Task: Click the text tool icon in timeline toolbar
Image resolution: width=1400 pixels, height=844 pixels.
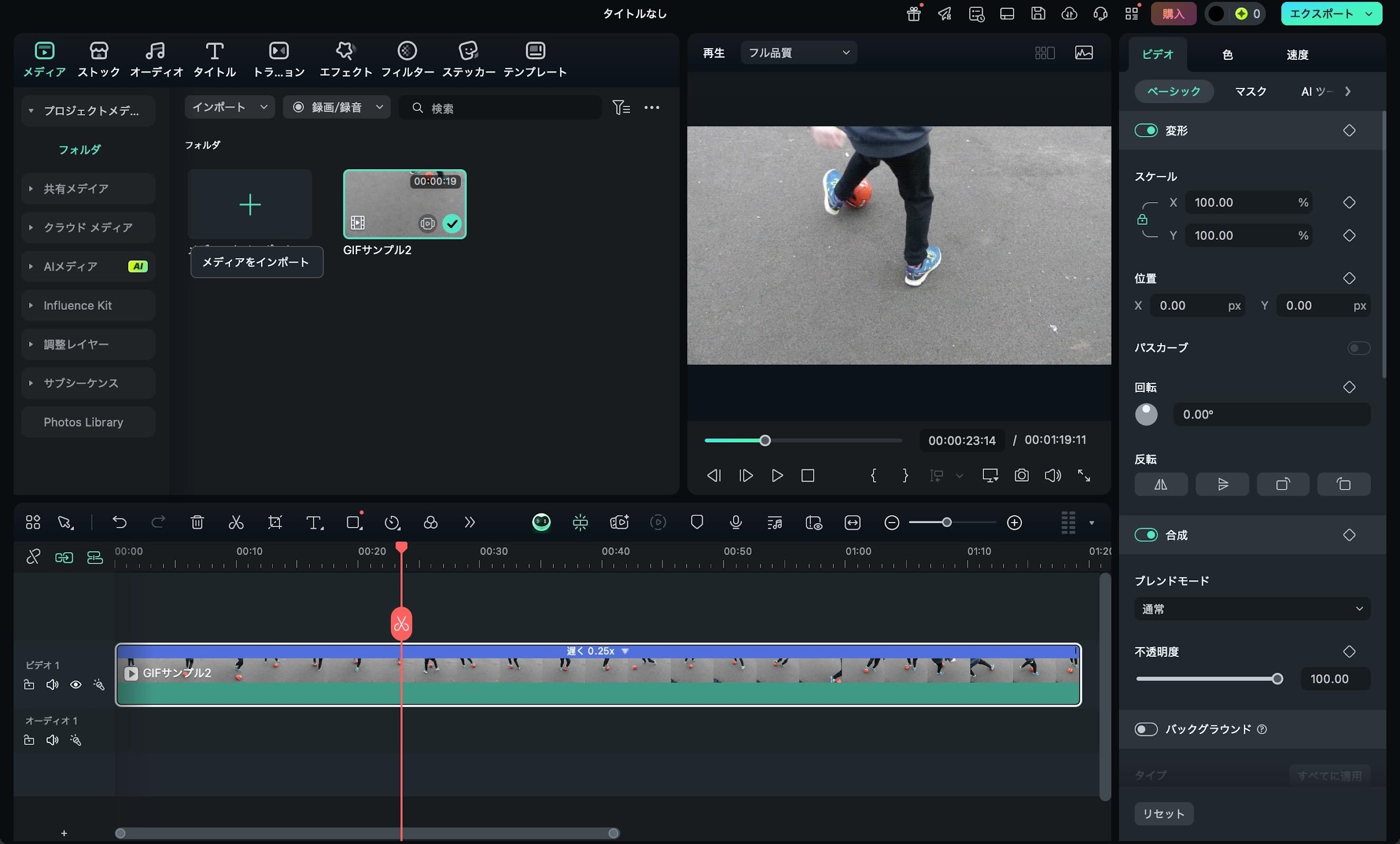Action: [x=314, y=522]
